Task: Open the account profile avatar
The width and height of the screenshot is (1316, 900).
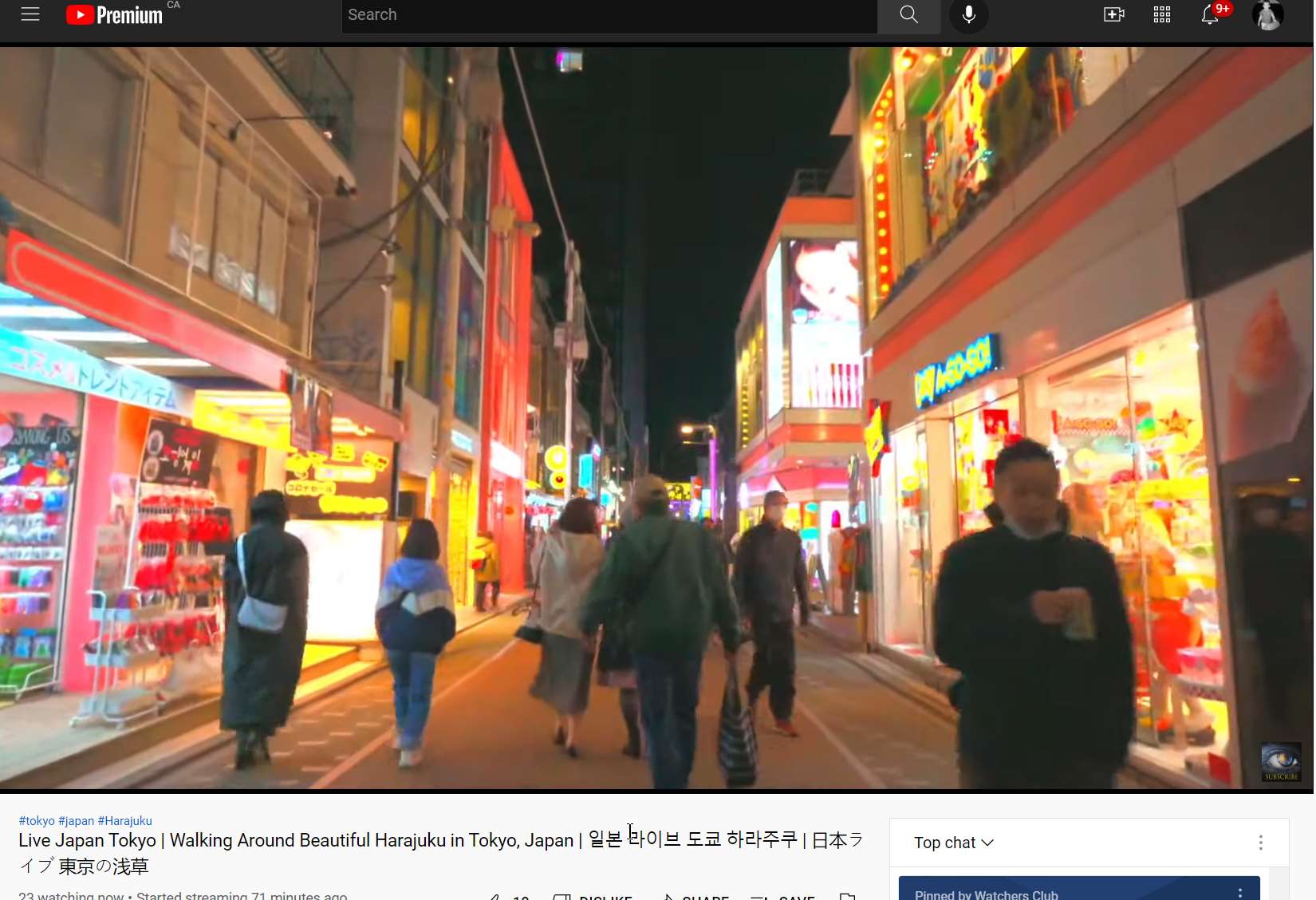Action: (1267, 15)
